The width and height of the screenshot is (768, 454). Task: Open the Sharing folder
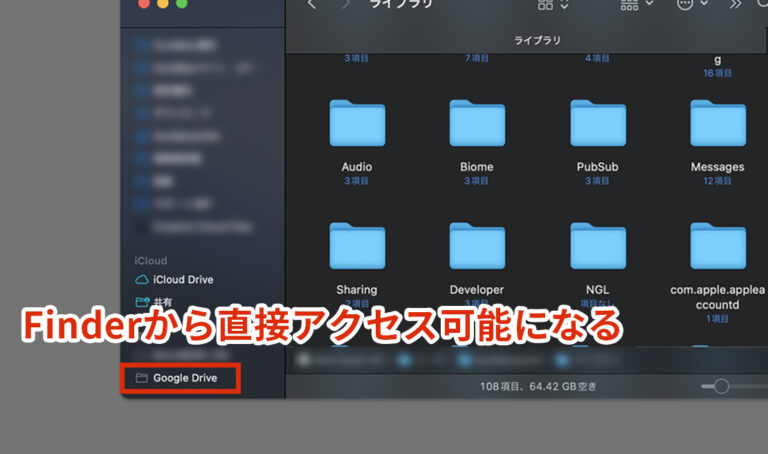[x=357, y=246]
